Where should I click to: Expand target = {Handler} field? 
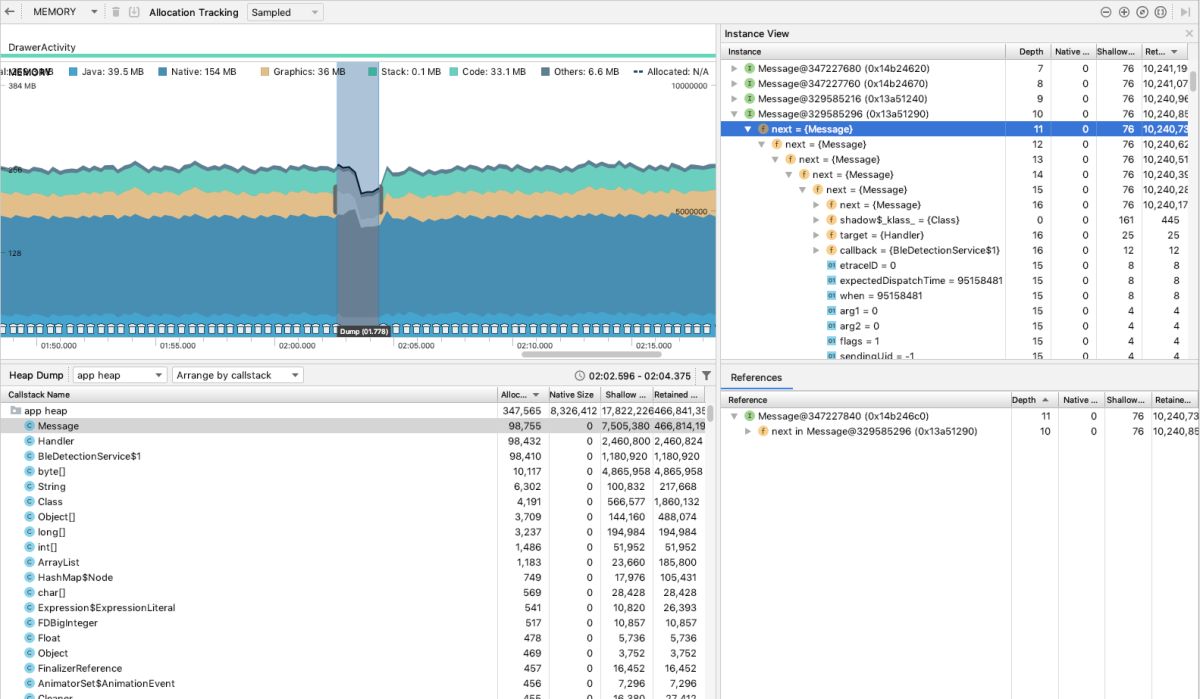[x=816, y=235]
